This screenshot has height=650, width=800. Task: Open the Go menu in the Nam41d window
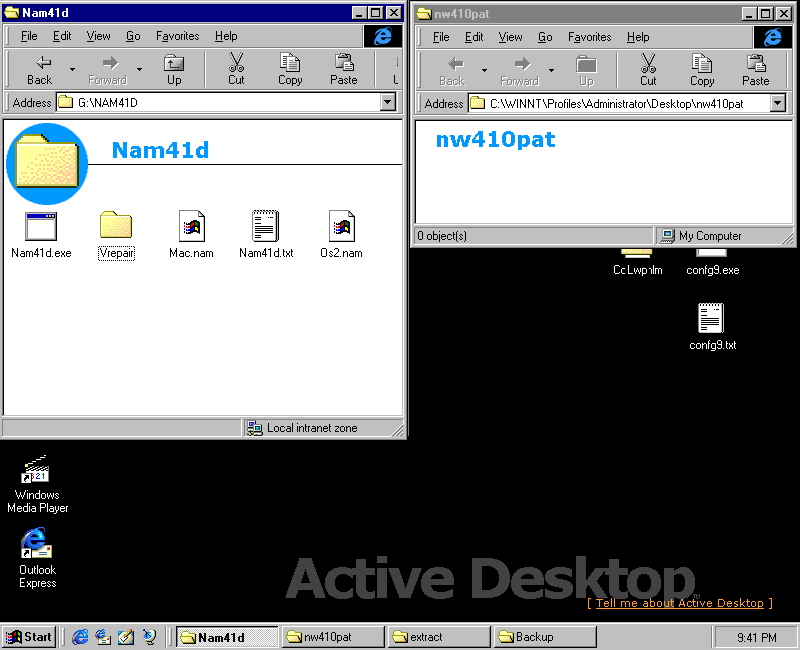(133, 36)
